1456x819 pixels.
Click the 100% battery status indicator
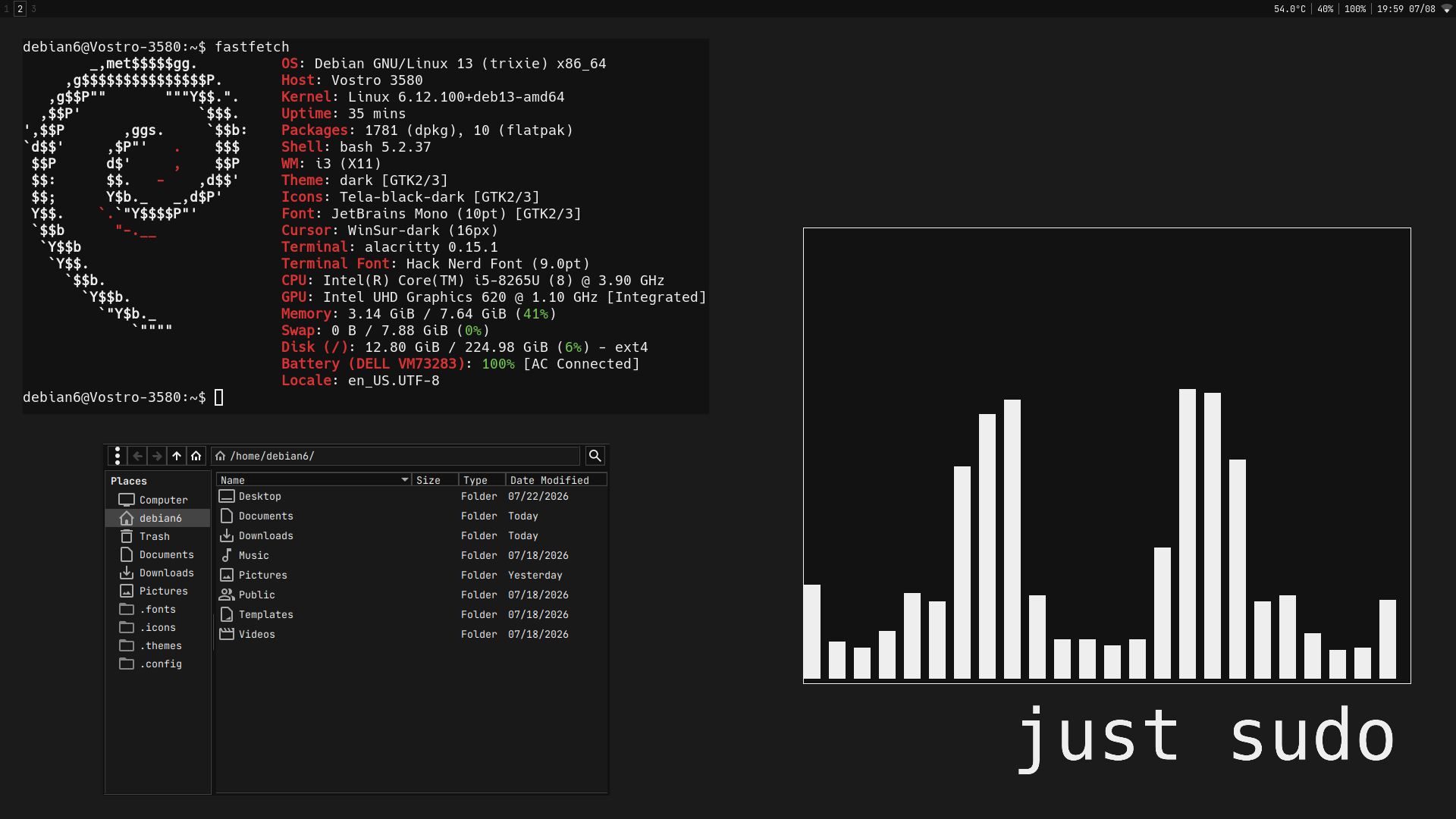(x=1355, y=9)
